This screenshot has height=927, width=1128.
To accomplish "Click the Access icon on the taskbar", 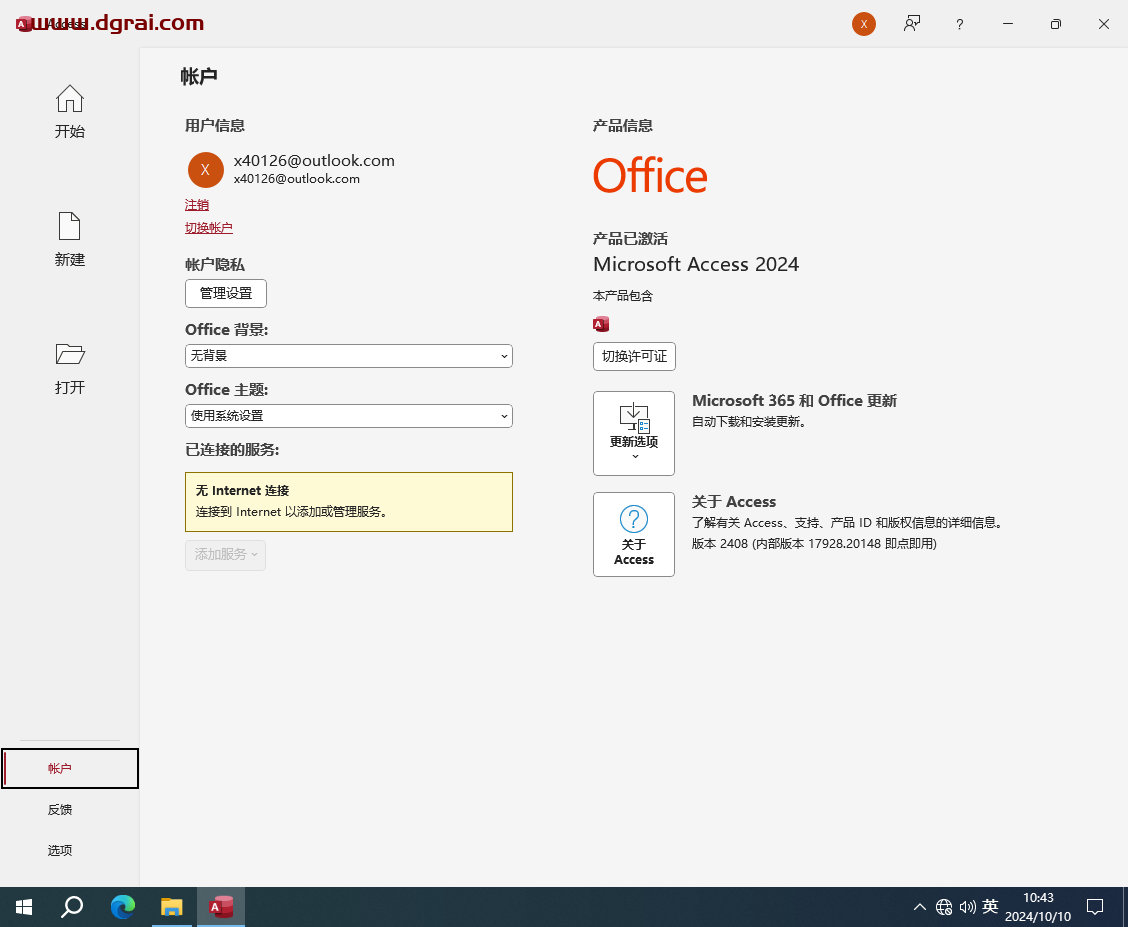I will point(221,907).
